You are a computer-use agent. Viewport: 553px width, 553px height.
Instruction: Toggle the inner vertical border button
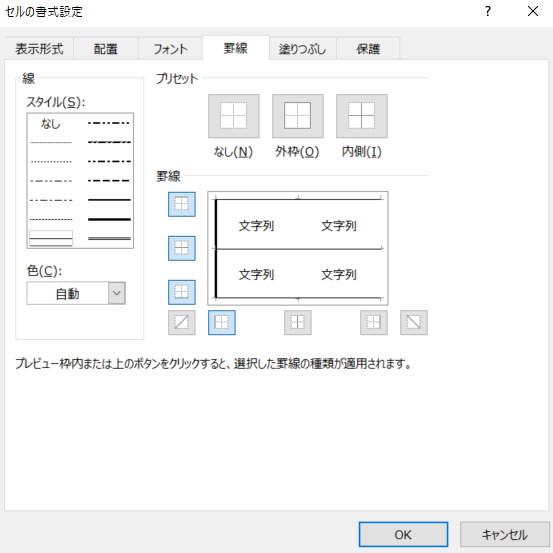(x=298, y=322)
